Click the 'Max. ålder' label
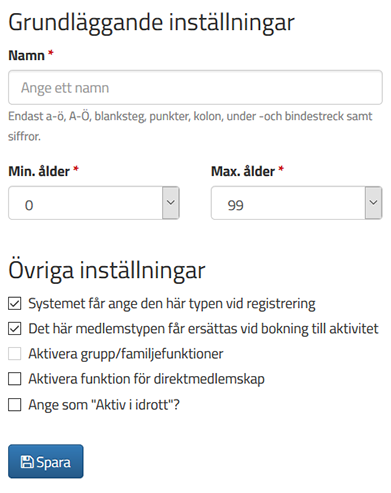 click(243, 171)
